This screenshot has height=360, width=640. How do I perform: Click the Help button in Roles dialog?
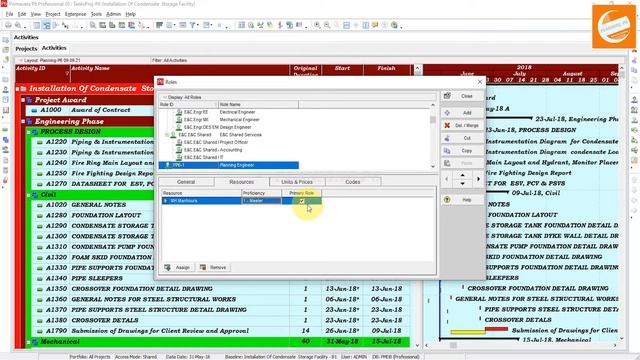(462, 200)
